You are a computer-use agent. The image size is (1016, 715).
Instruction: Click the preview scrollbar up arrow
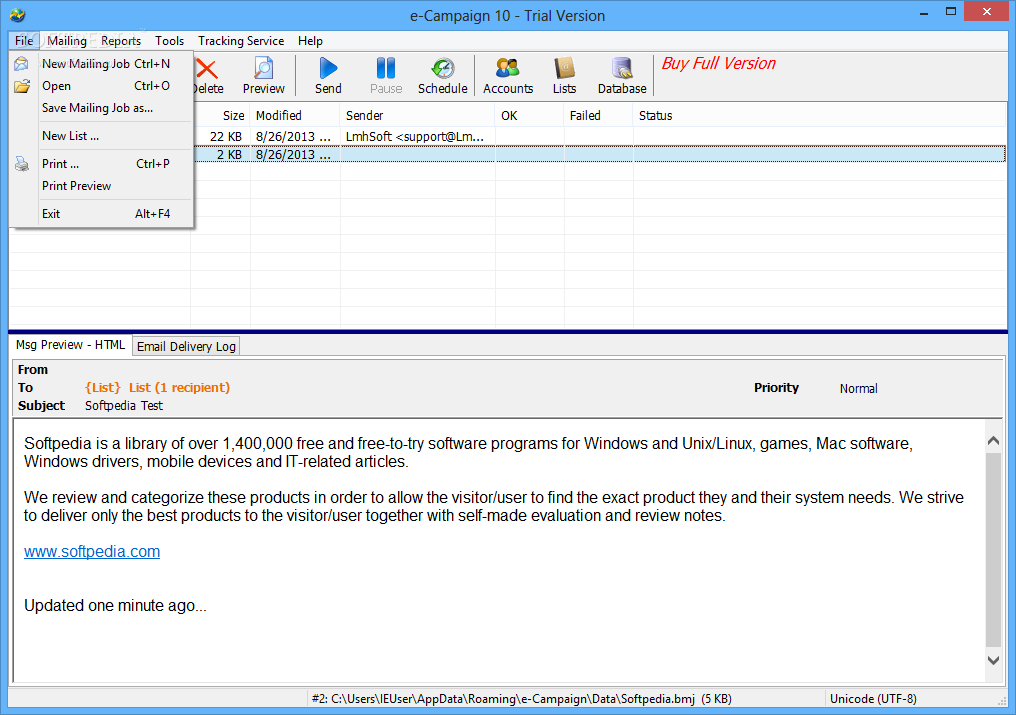[x=993, y=441]
